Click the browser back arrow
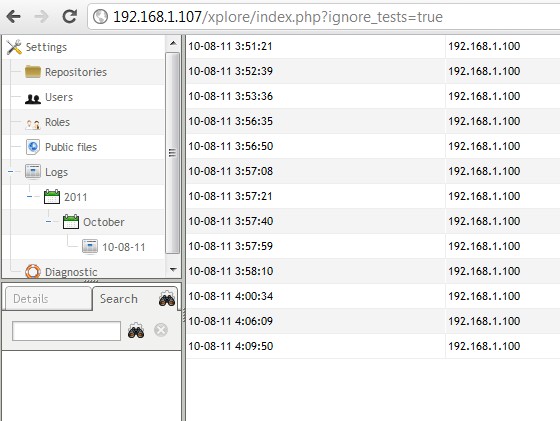Image resolution: width=560 pixels, height=421 pixels. (14, 16)
